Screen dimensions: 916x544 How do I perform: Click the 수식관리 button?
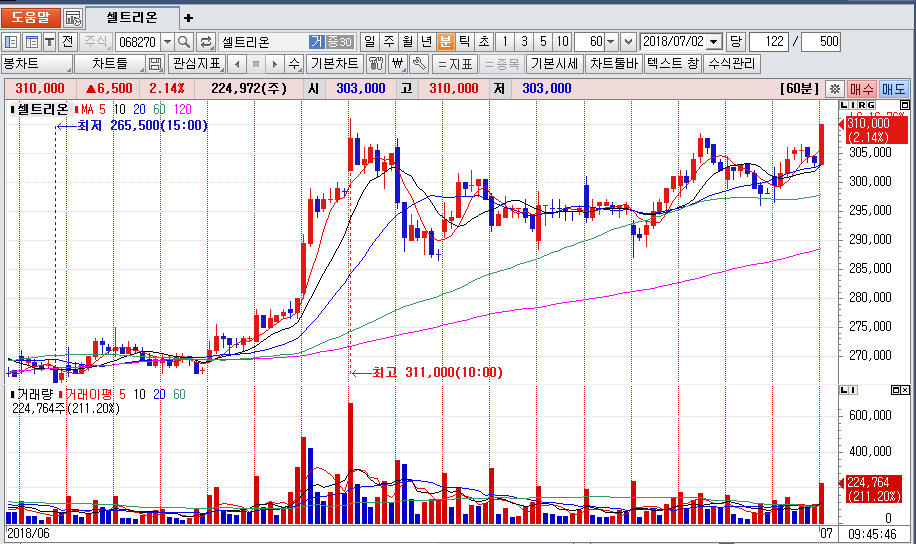732,64
